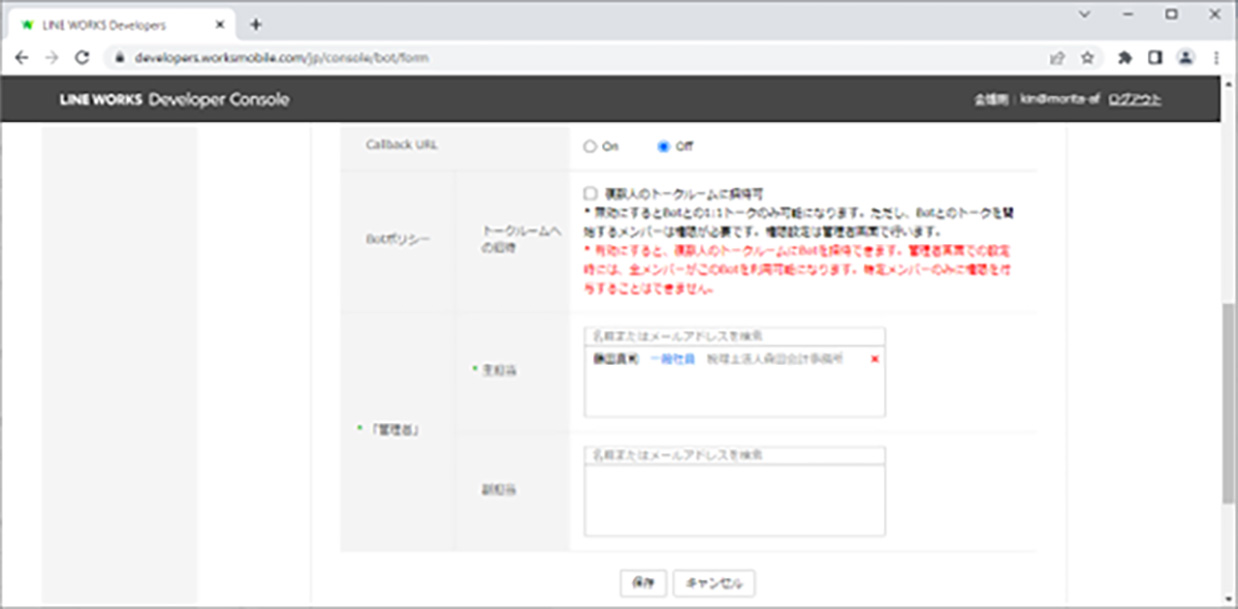The image size is (1238, 609).
Task: Open a new browser tab
Action: 256,24
